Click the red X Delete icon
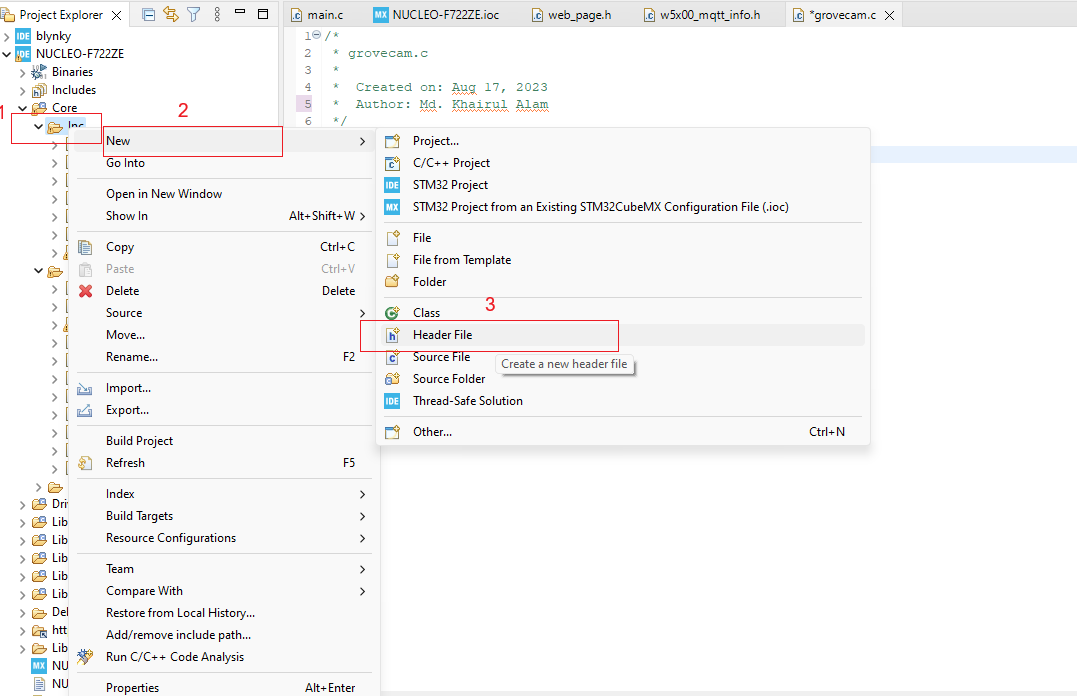1077x696 pixels. 85,291
